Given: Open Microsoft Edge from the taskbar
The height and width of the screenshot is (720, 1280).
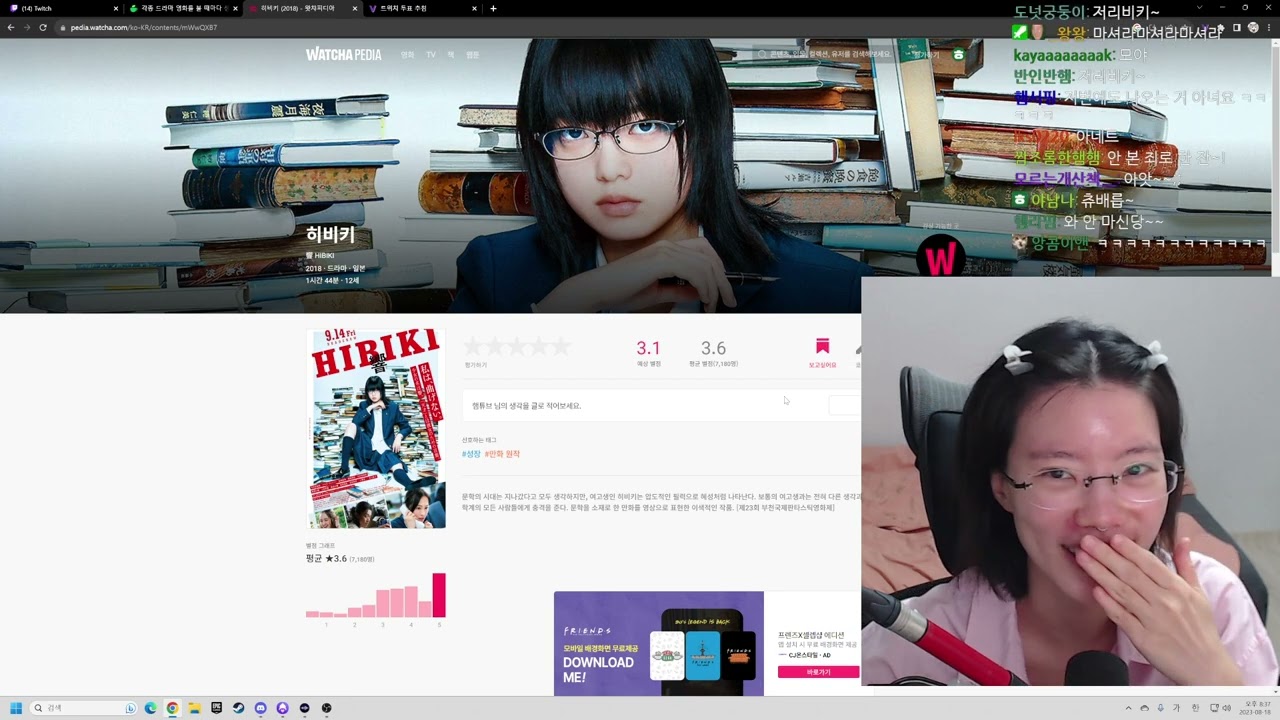Looking at the screenshot, I should (x=151, y=708).
